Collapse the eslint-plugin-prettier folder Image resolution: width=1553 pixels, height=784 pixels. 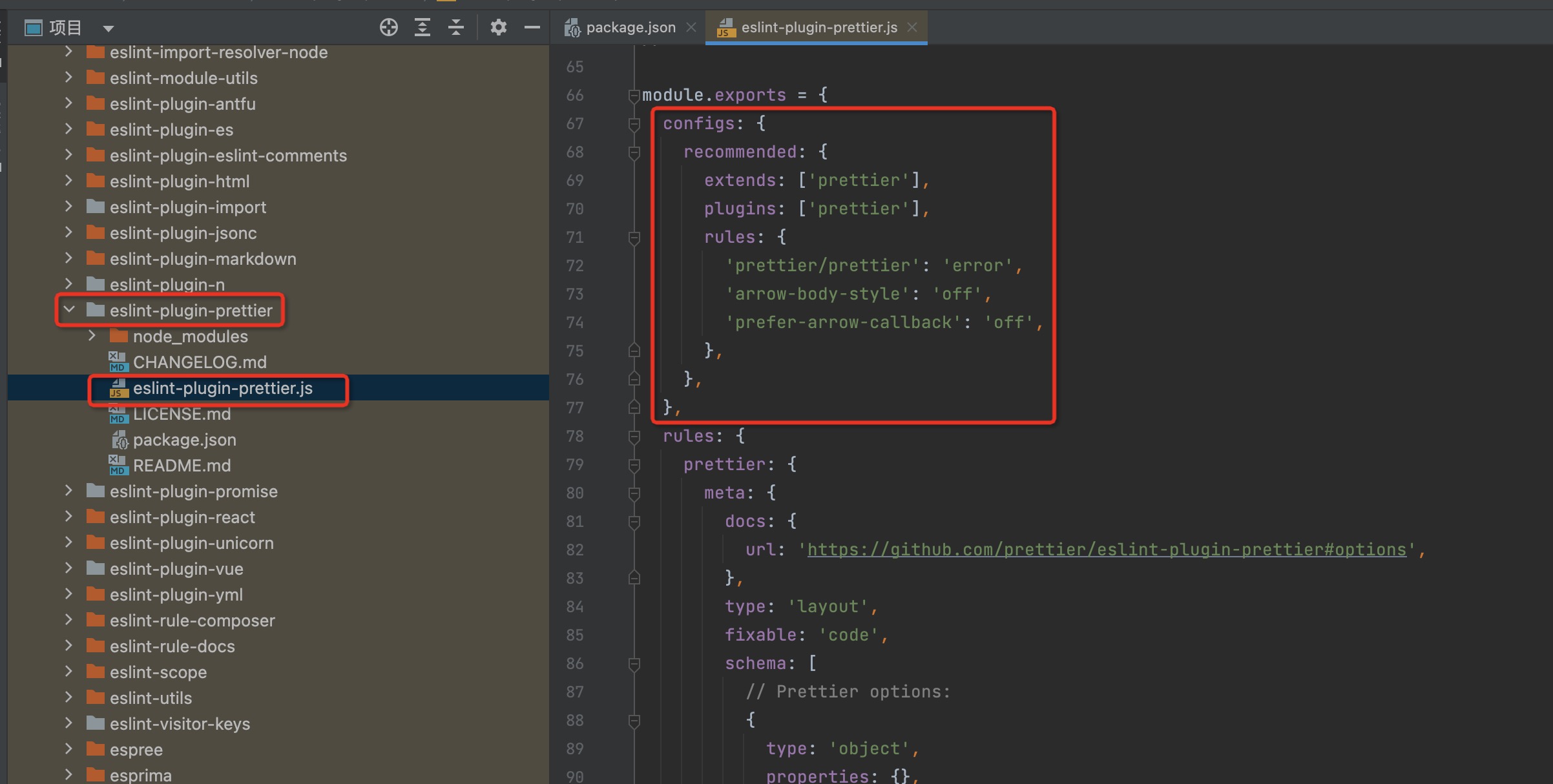coord(68,310)
